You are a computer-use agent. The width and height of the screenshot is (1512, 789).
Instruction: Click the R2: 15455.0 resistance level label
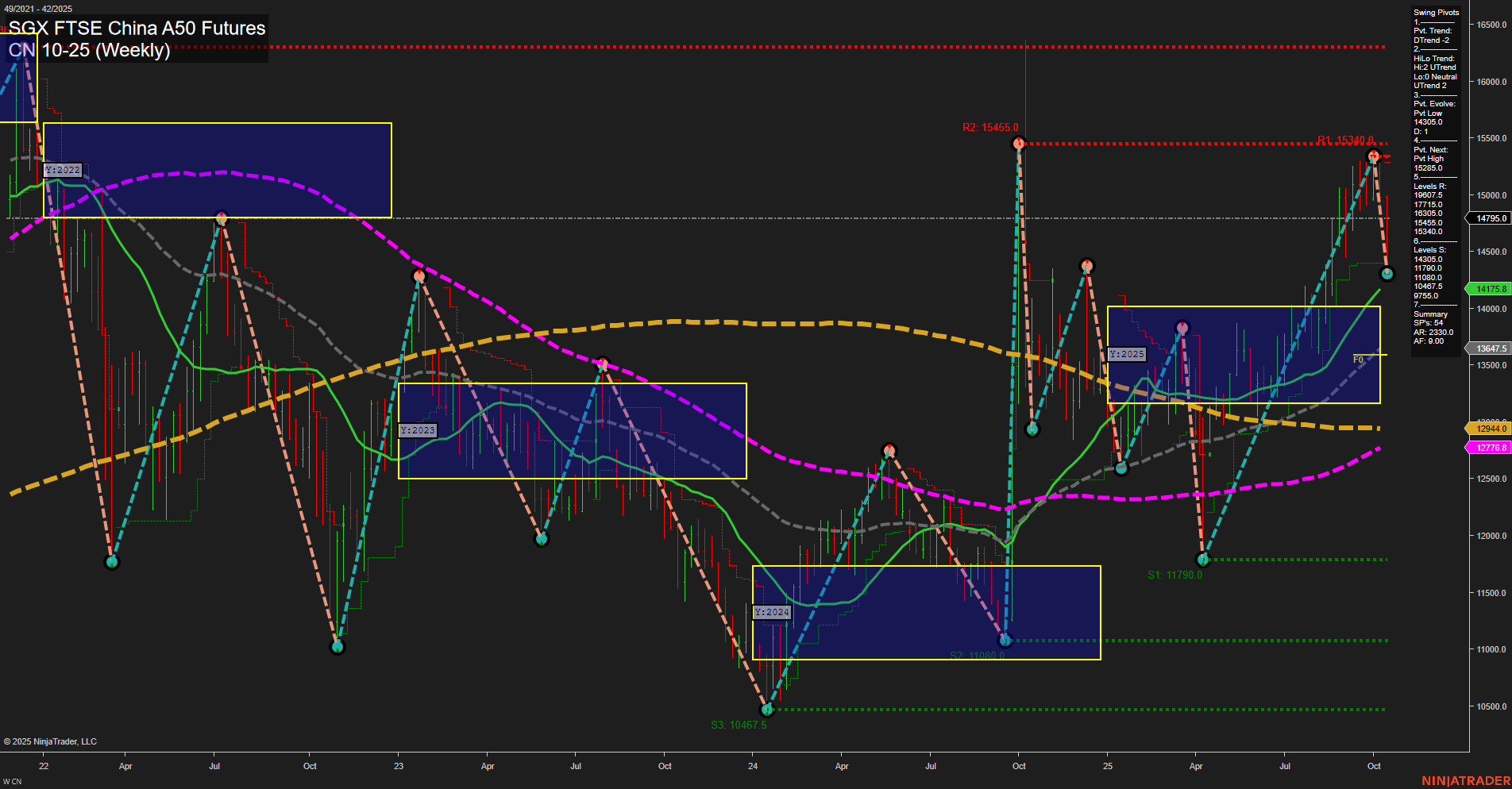[992, 125]
